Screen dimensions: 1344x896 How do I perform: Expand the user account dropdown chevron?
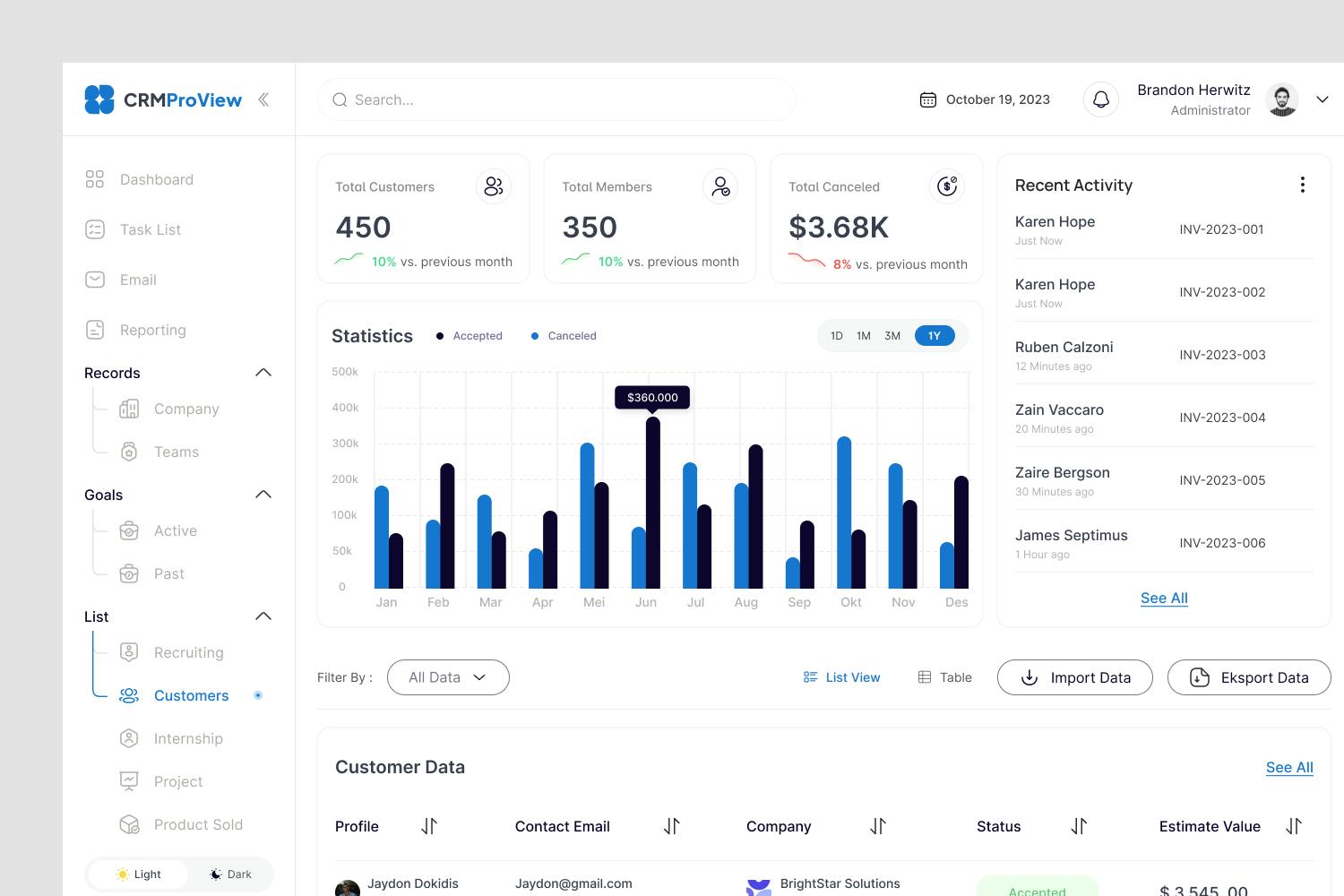point(1322,99)
